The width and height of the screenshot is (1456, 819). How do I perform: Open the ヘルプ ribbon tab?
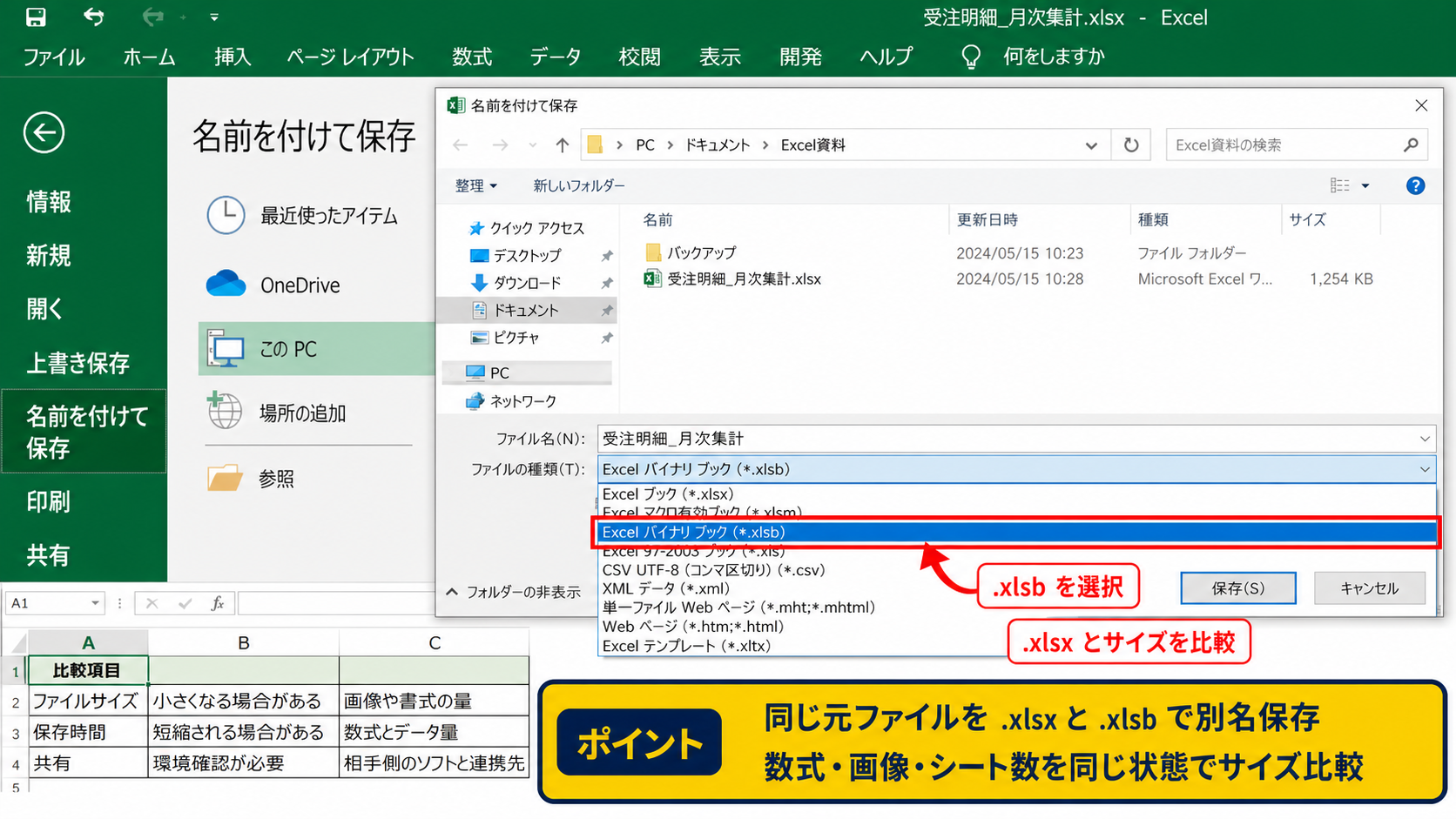[x=886, y=57]
